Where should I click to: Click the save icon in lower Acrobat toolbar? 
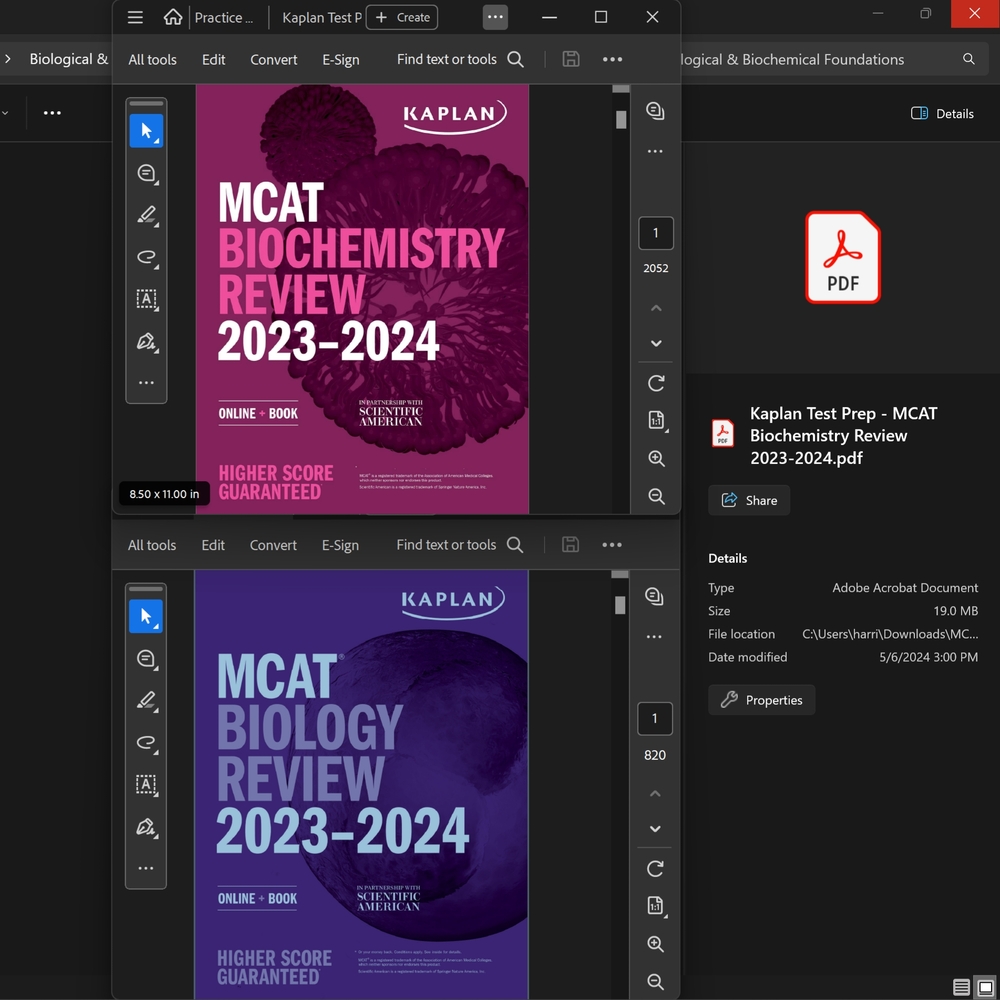570,545
